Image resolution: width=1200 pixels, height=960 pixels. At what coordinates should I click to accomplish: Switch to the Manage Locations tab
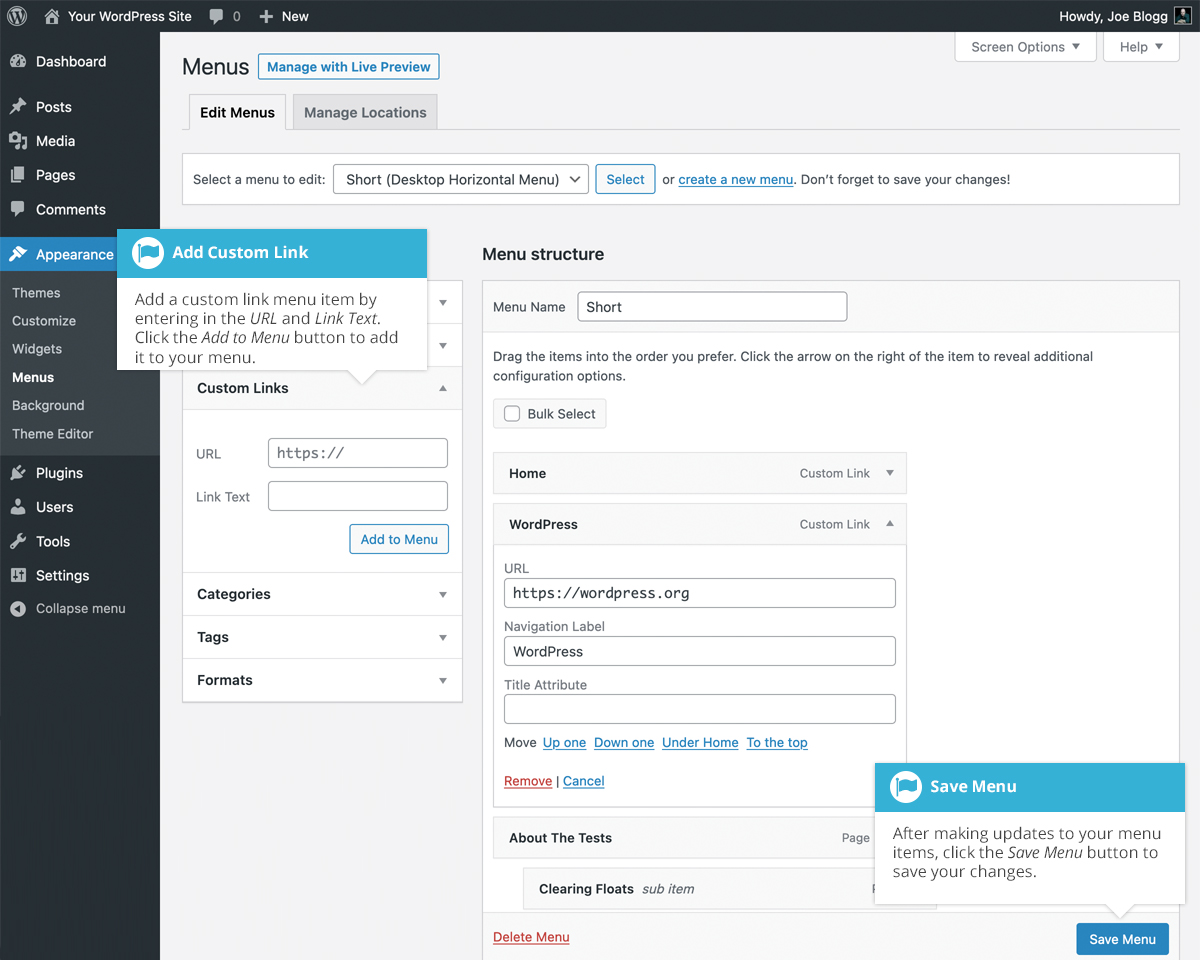tap(365, 113)
